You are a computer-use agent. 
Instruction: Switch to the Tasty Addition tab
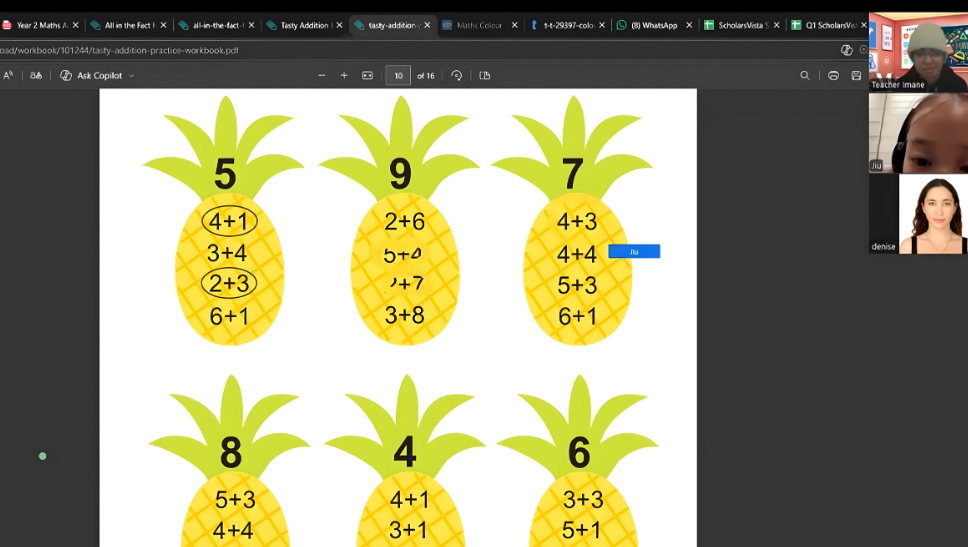pyautogui.click(x=301, y=25)
